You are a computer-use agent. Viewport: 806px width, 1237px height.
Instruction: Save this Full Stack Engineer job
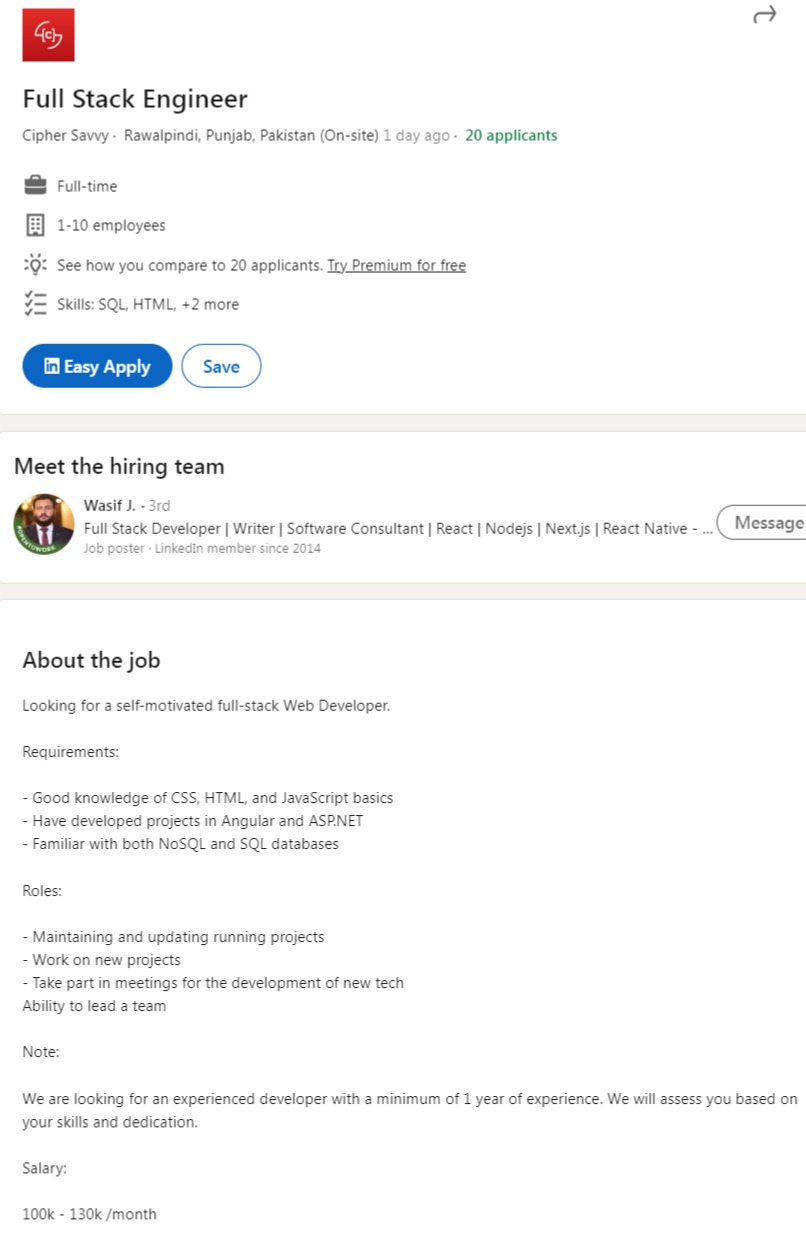click(x=221, y=367)
